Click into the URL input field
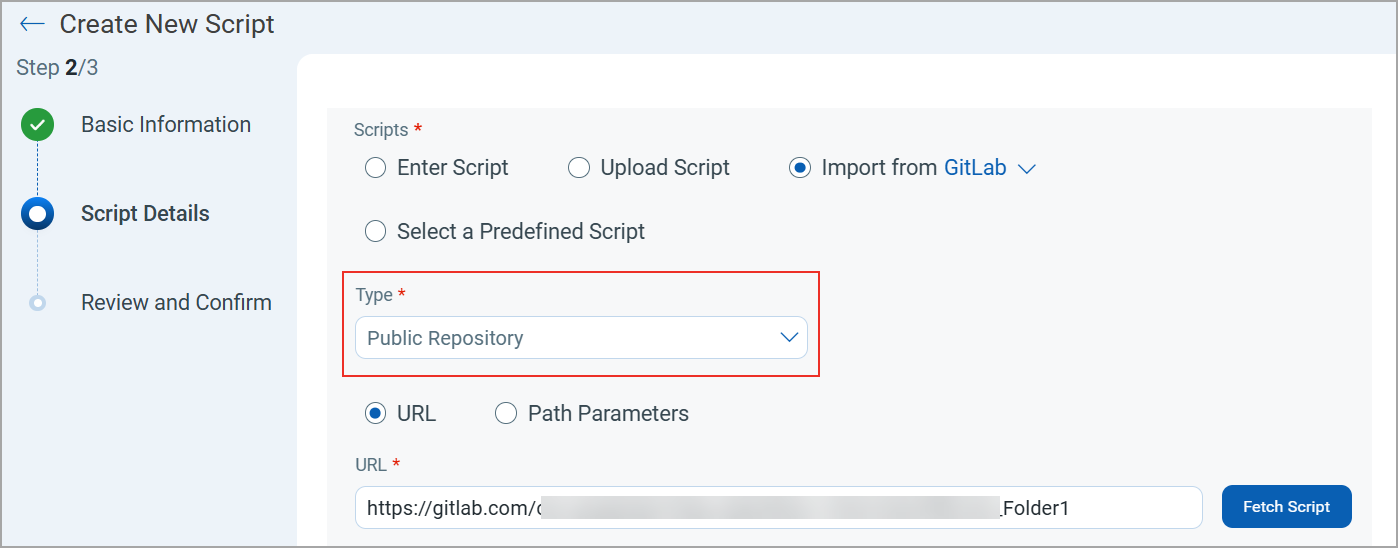Viewport: 1398px width, 548px height. coord(778,507)
